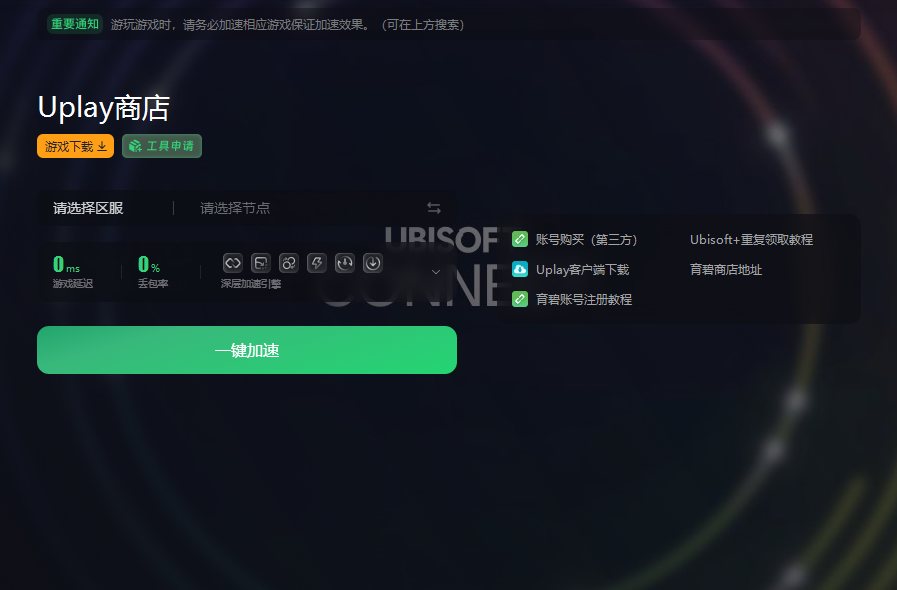Click the download-arrow circle engine icon

[x=373, y=263]
